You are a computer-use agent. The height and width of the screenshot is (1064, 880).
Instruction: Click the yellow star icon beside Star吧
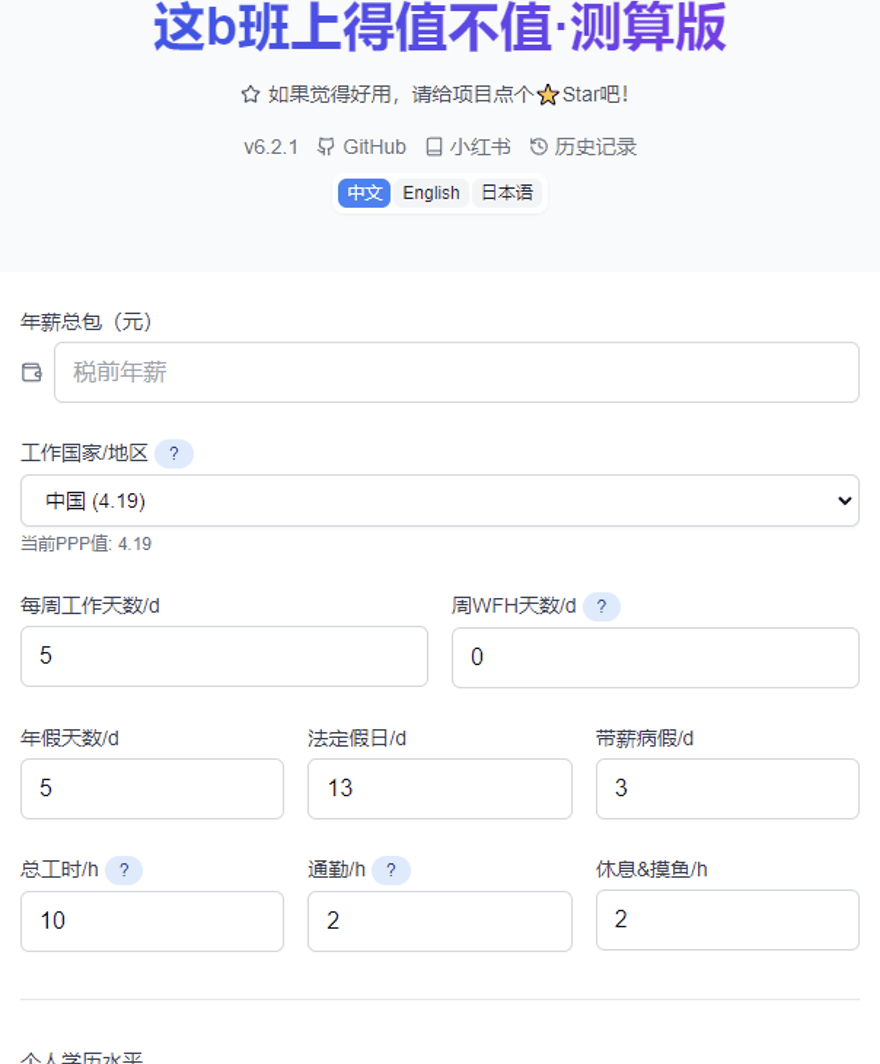(548, 95)
